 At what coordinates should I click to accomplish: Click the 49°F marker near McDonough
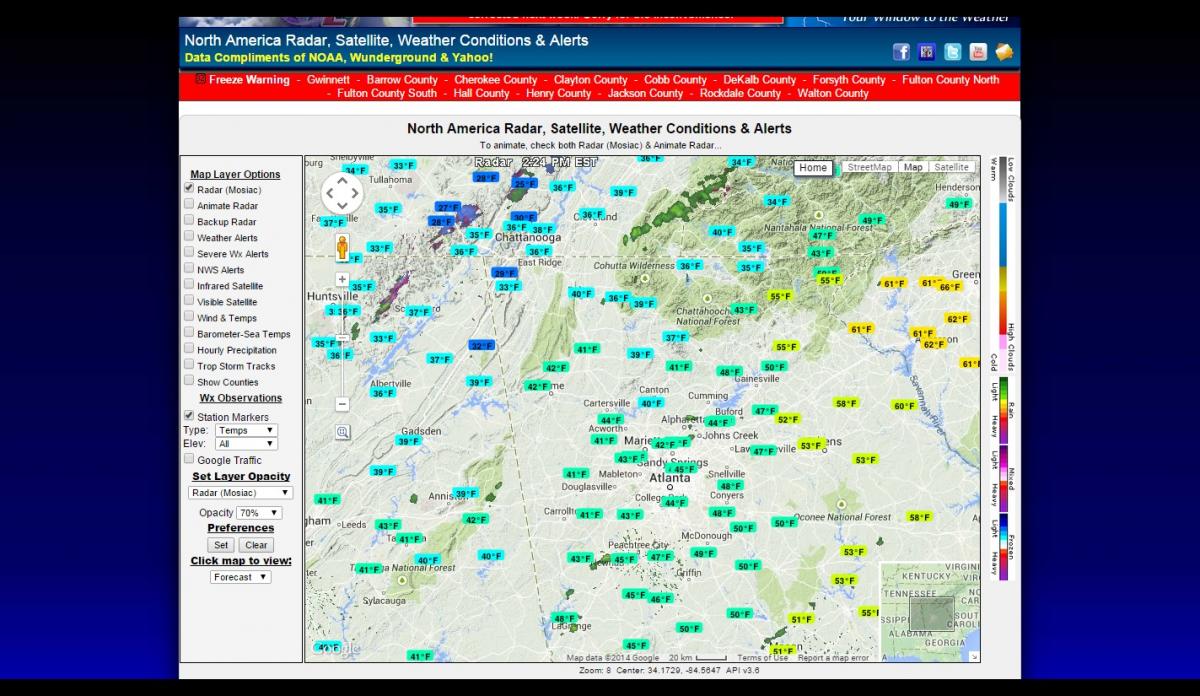tap(703, 553)
